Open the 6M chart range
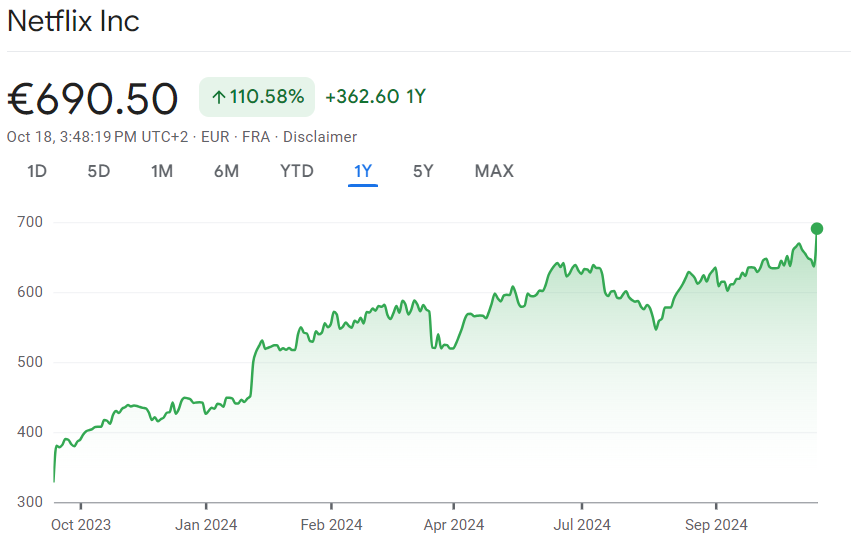The width and height of the screenshot is (851, 550). (x=226, y=171)
